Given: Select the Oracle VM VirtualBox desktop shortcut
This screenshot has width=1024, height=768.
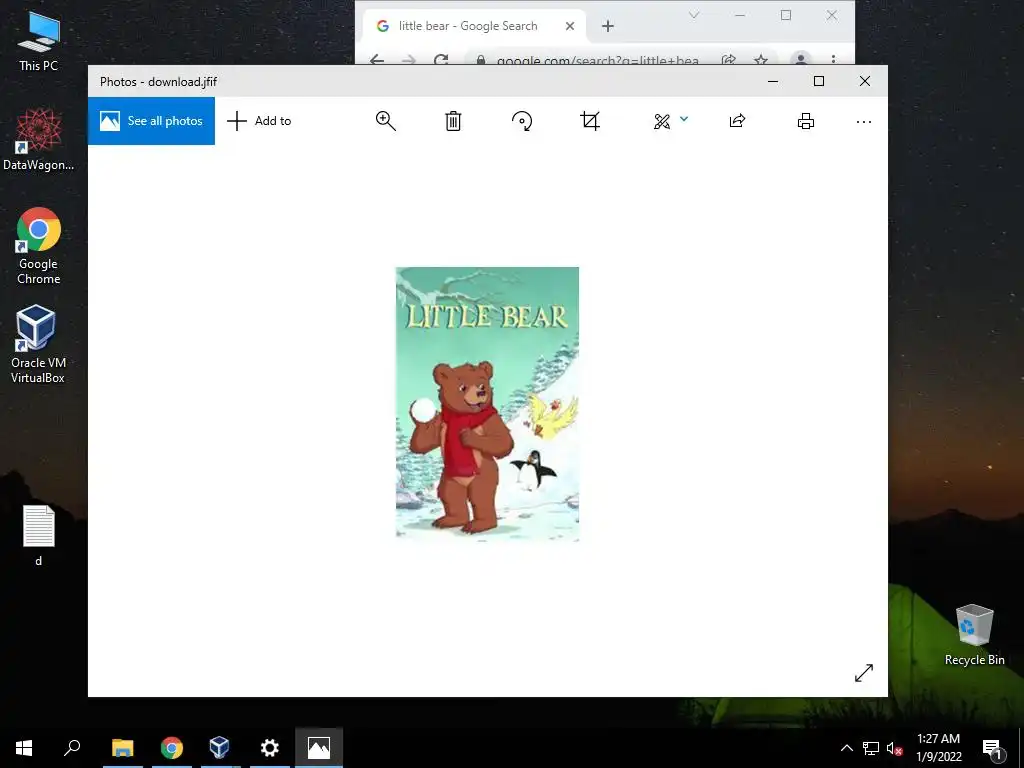Looking at the screenshot, I should pos(39,344).
